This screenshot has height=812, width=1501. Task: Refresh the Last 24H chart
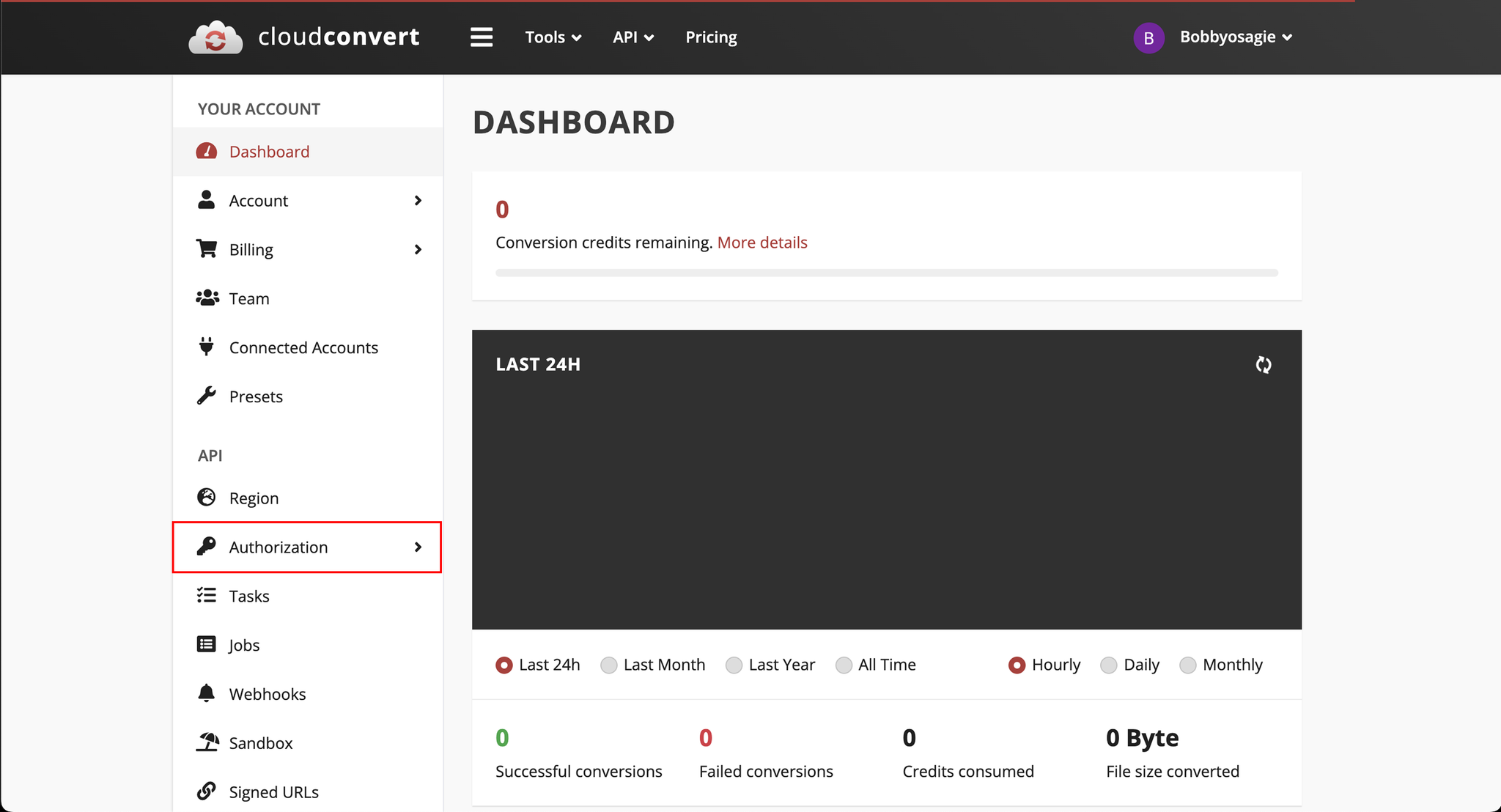1263,364
